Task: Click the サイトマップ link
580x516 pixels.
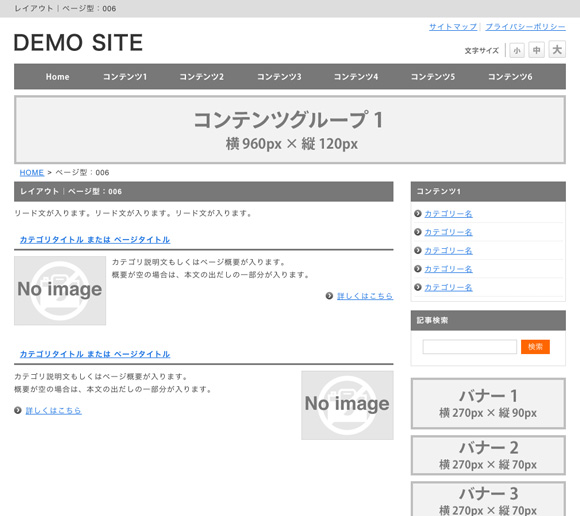Action: tap(453, 27)
